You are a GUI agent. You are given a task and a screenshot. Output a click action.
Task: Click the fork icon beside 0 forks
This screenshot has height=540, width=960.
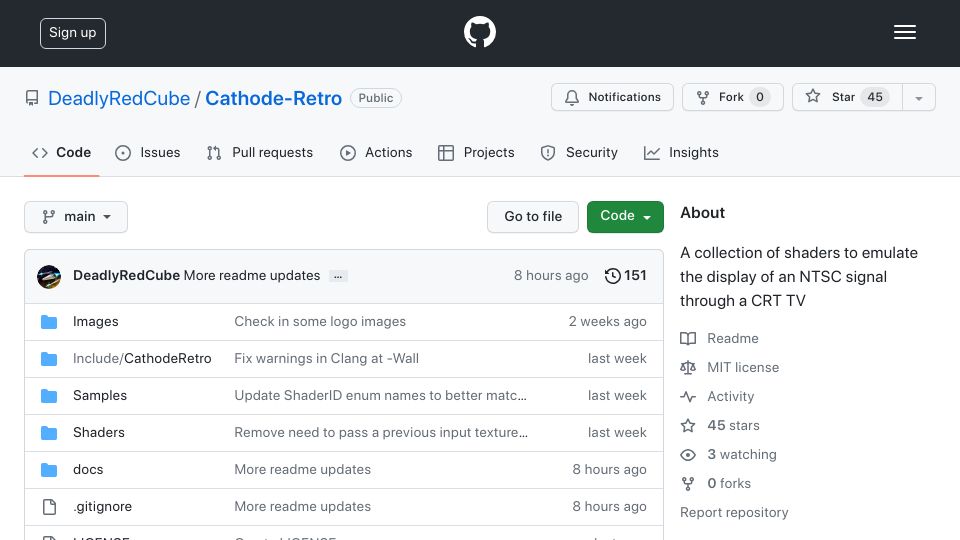[x=688, y=484]
